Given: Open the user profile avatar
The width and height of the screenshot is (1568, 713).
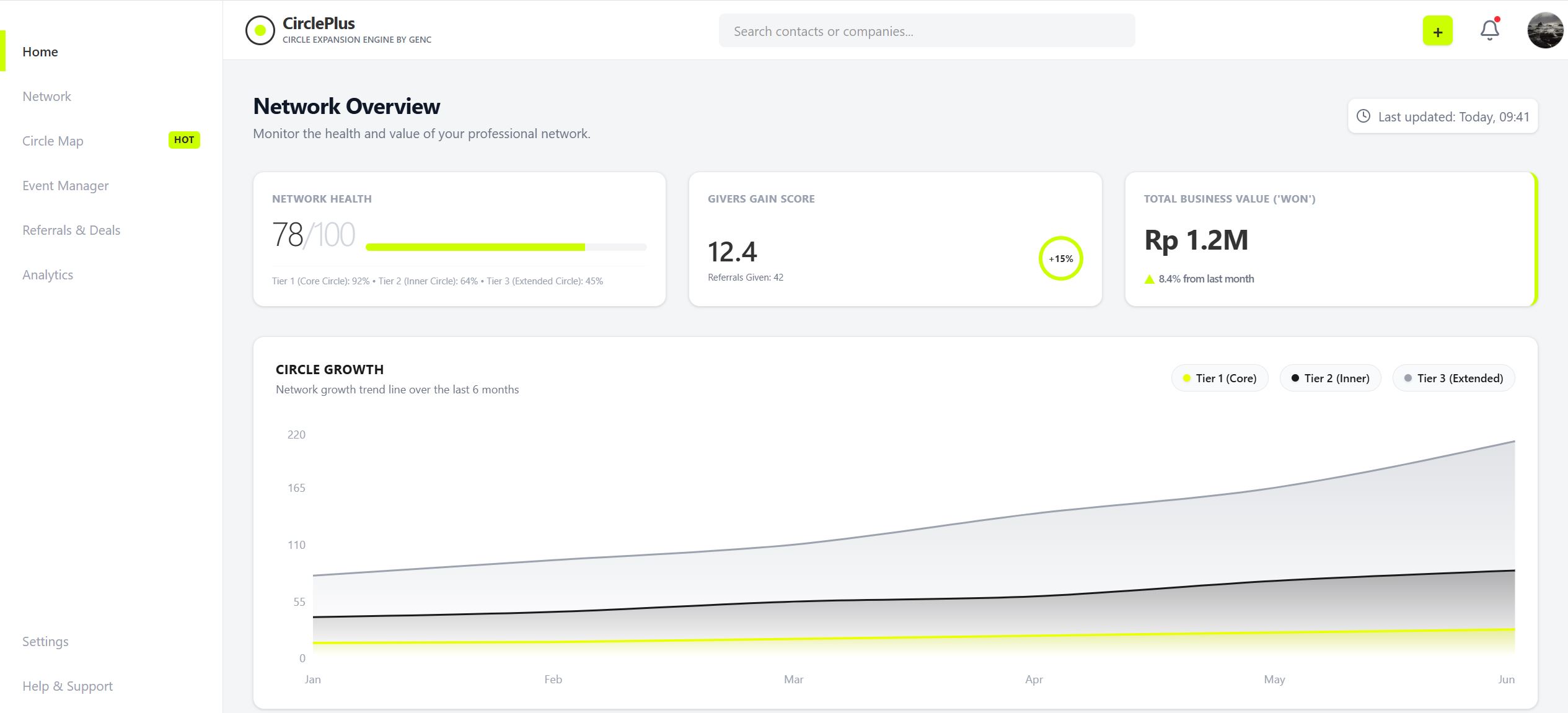Looking at the screenshot, I should pos(1545,30).
